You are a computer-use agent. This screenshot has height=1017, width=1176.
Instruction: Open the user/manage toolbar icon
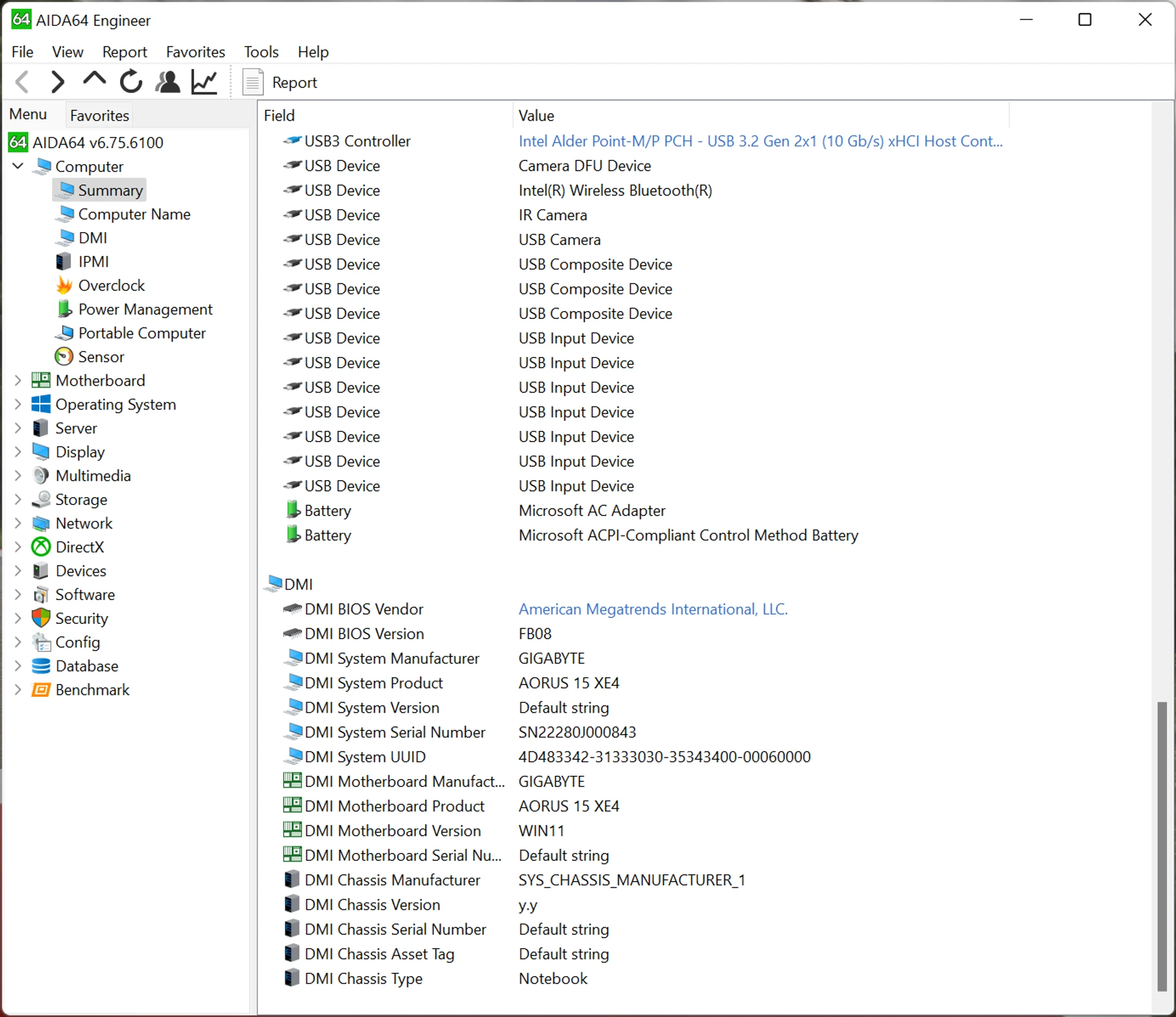(x=168, y=82)
